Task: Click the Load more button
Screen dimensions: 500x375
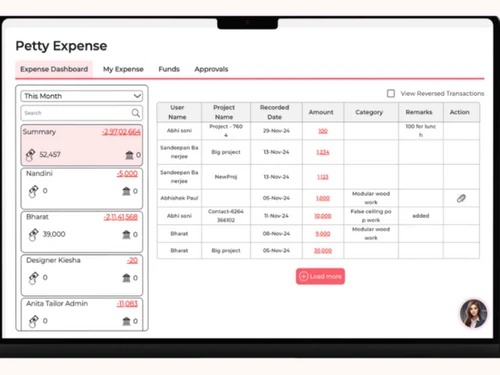Action: [x=320, y=276]
